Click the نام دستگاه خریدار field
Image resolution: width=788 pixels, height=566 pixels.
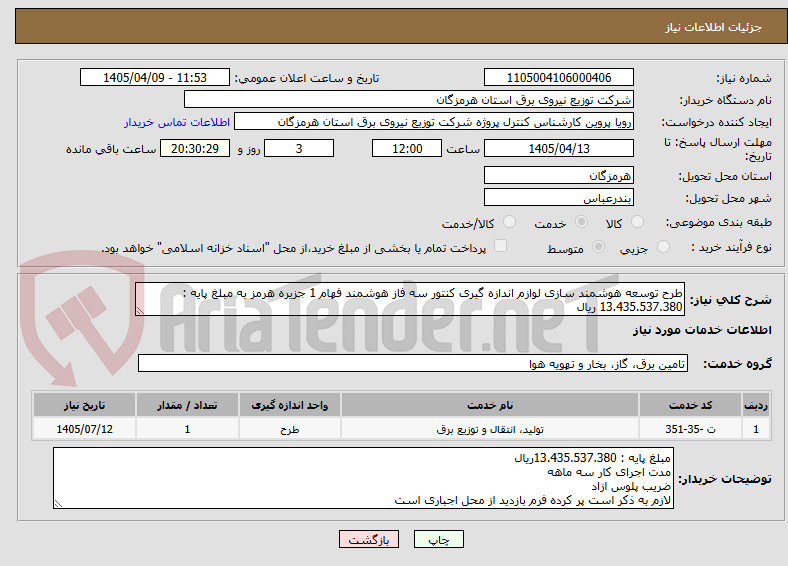pos(409,100)
